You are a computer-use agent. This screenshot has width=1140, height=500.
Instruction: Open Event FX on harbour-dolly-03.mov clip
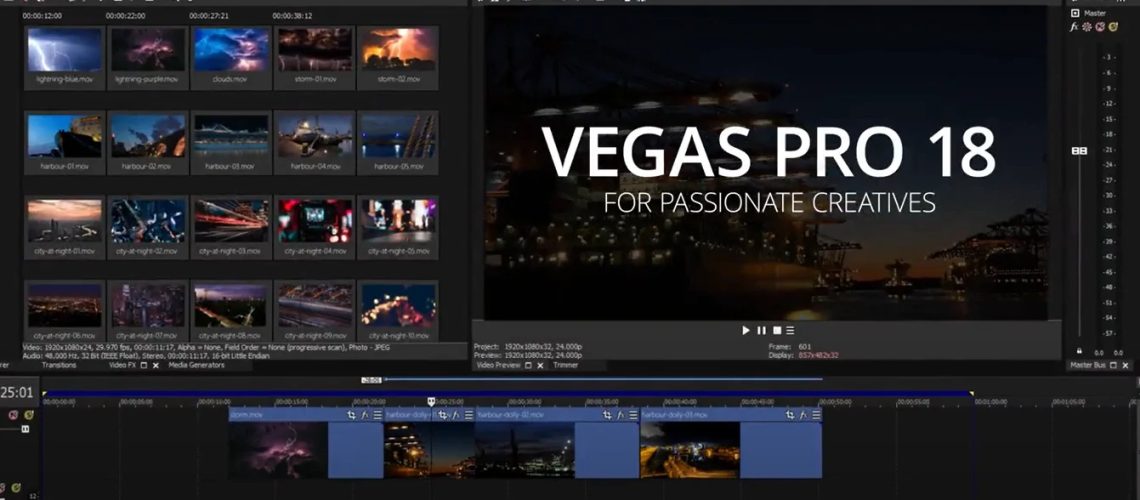pyautogui.click(x=803, y=415)
